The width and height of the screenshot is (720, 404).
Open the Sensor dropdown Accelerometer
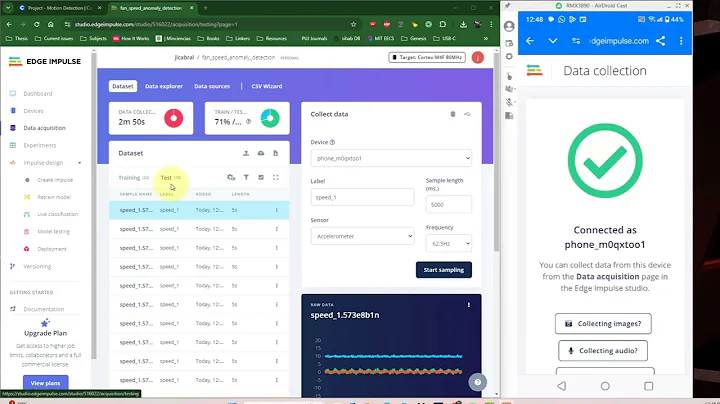coord(362,236)
